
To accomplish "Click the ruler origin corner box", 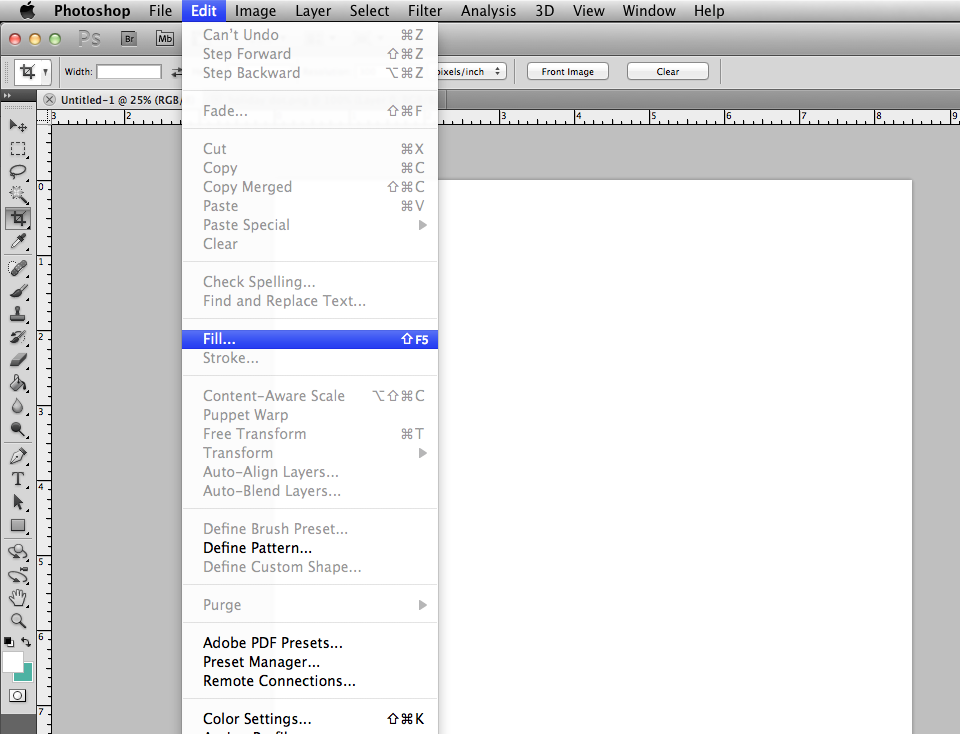I will [44, 117].
